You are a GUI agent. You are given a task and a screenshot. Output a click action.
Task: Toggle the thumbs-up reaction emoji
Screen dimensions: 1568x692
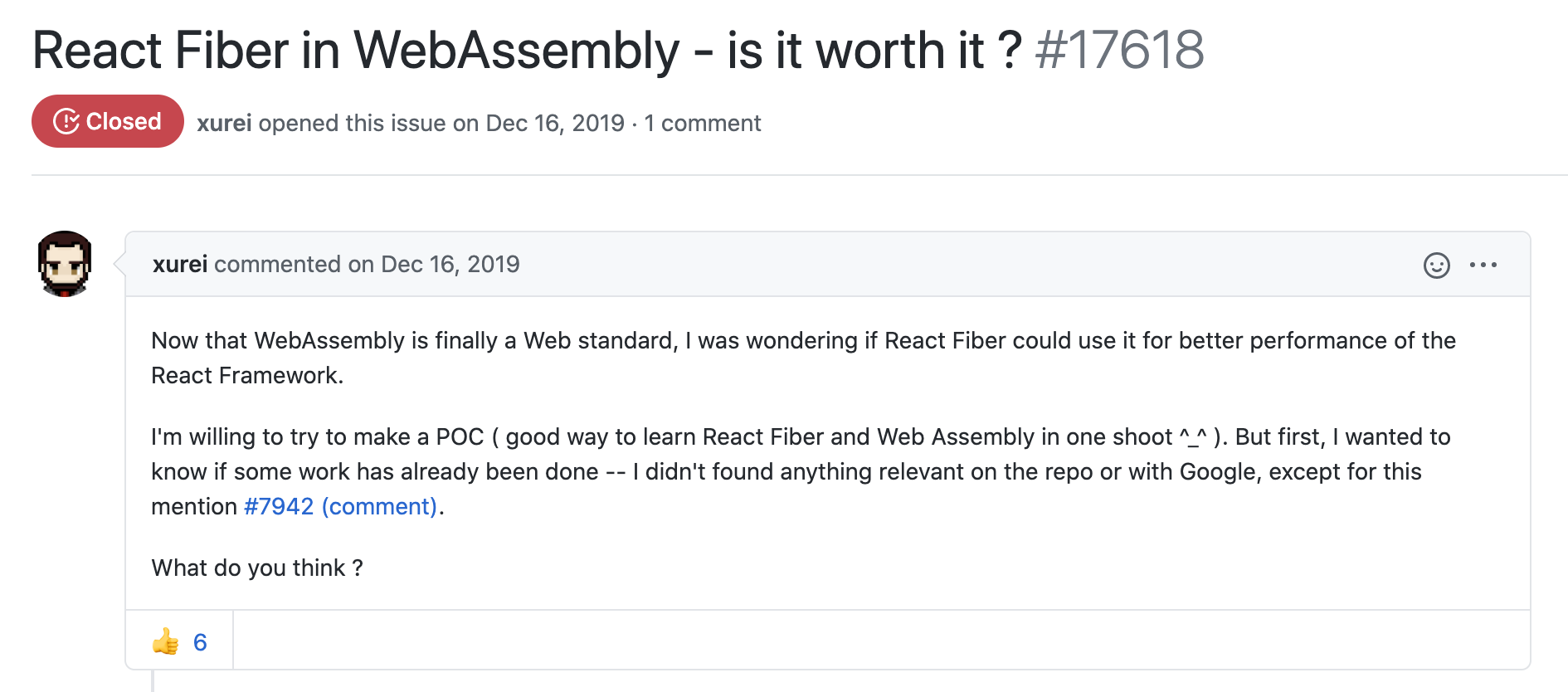click(x=165, y=641)
